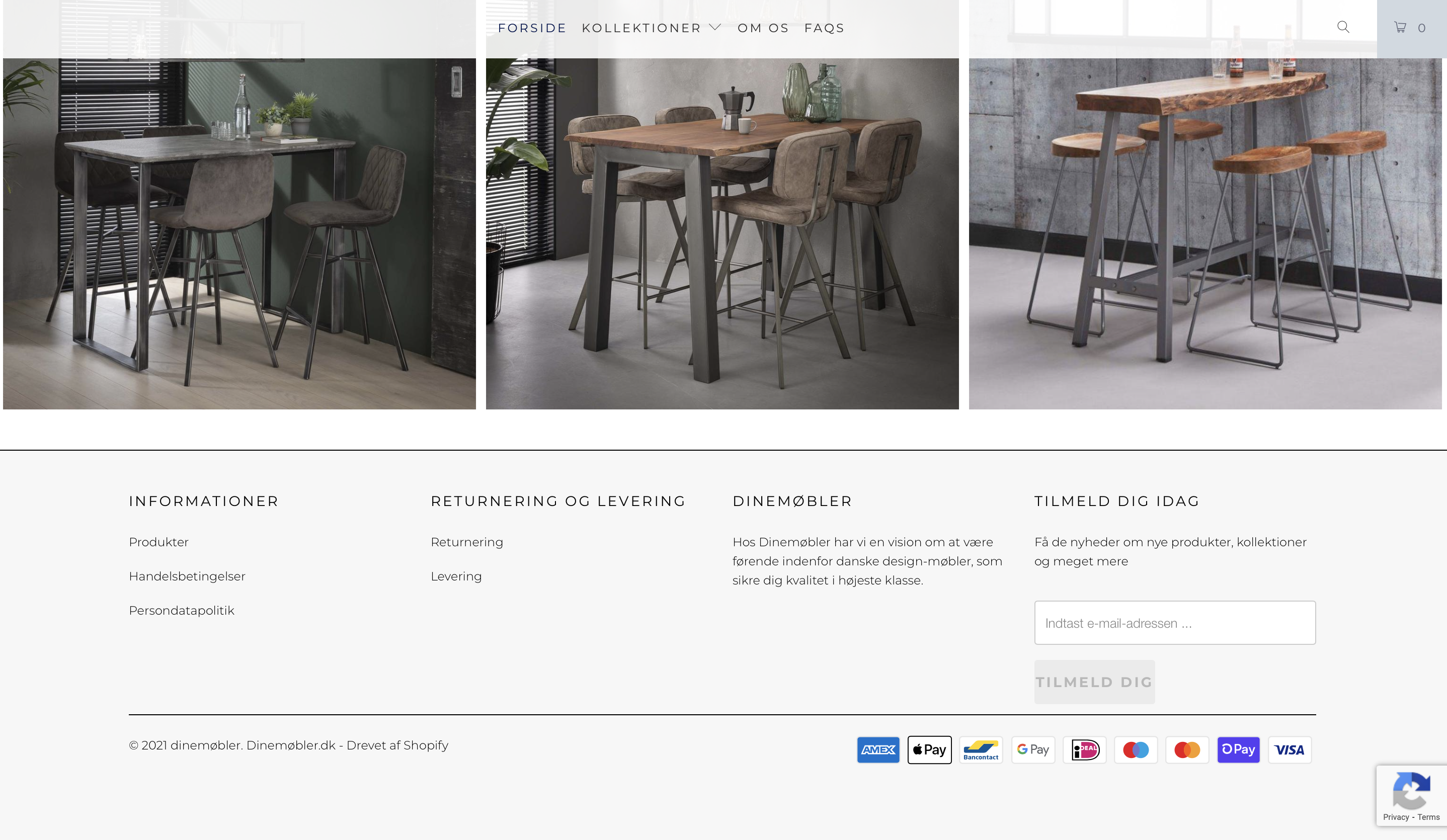Open the Persondatapolitik footer link
Screen dimensions: 1447x840
pos(182,610)
